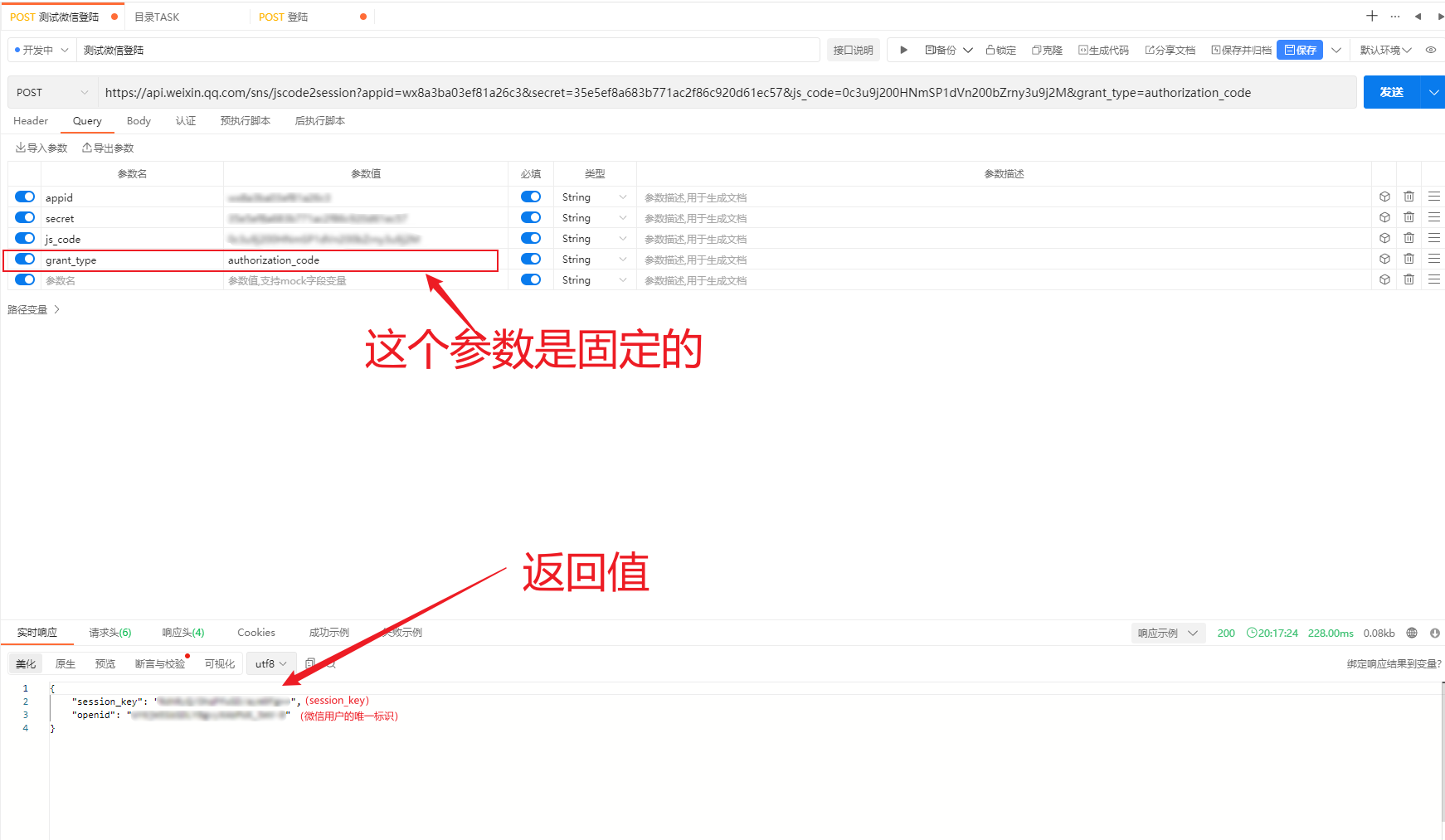
Task: Switch to the 认证 tab
Action: (x=186, y=120)
